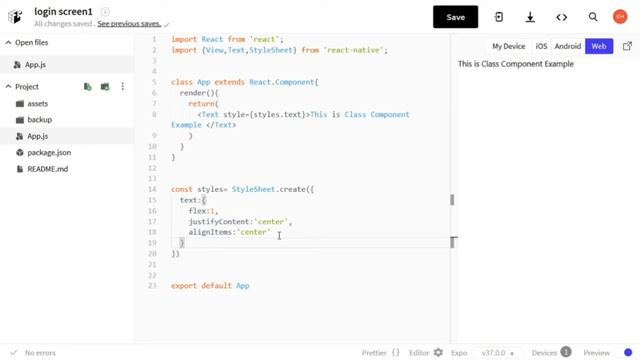Switch to the Android preview tab
The height and width of the screenshot is (360, 640).
click(x=567, y=46)
